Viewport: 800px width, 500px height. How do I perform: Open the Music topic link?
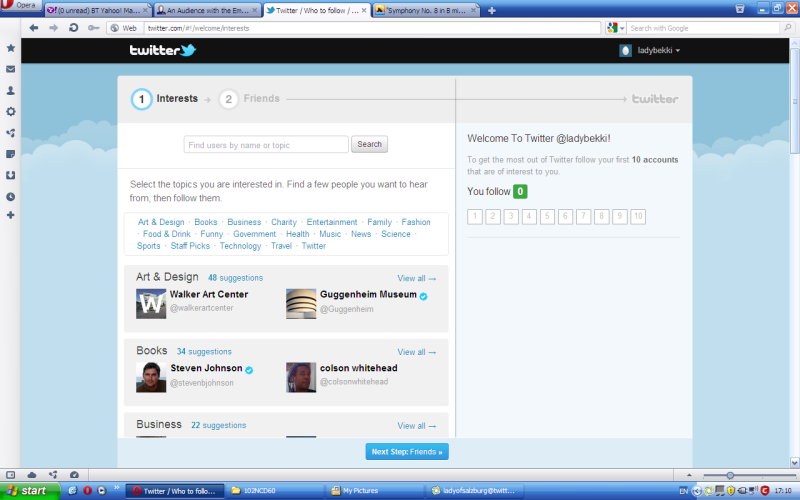pyautogui.click(x=330, y=234)
